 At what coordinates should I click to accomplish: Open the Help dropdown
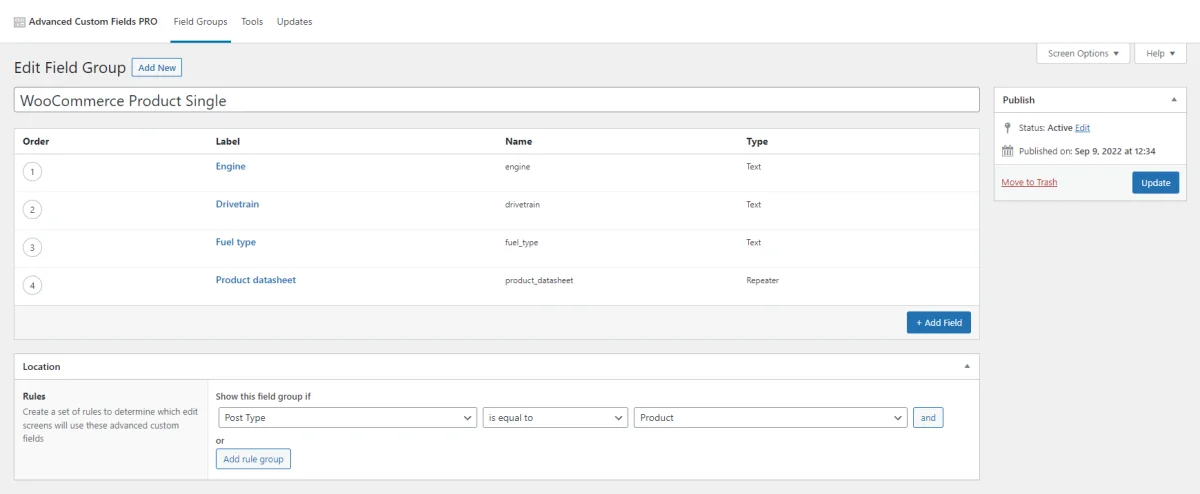tap(1160, 54)
